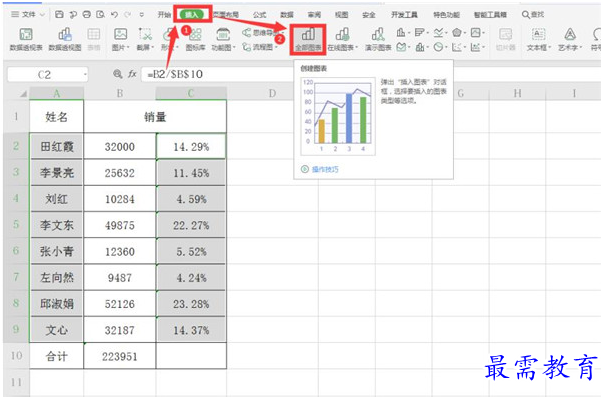Click the 在线图表 online chart icon
The height and width of the screenshot is (399, 606).
tap(342, 39)
